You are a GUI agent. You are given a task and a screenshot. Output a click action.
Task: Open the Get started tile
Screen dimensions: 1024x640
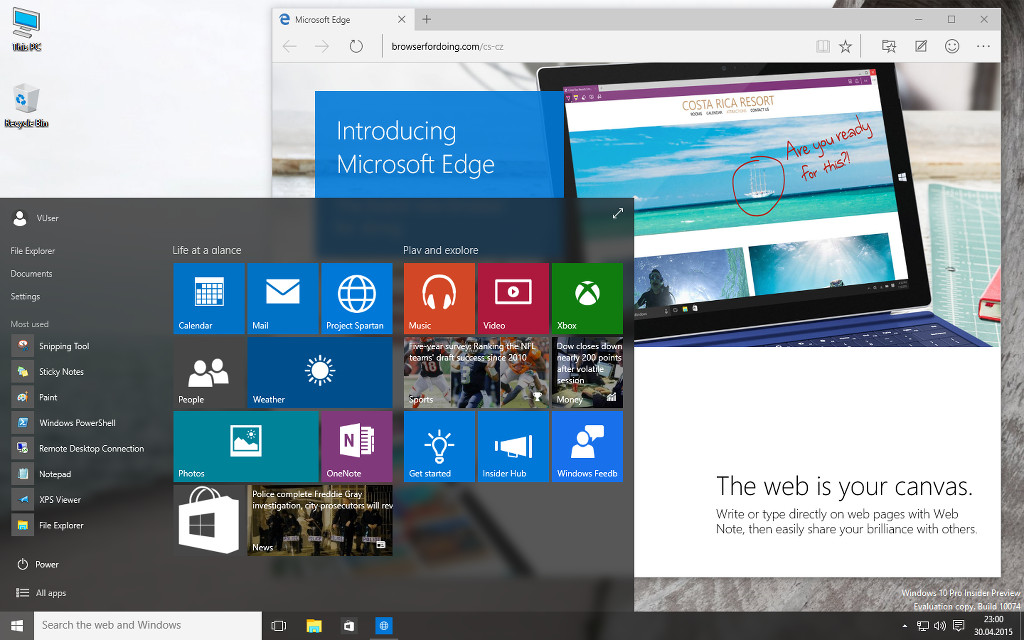440,447
